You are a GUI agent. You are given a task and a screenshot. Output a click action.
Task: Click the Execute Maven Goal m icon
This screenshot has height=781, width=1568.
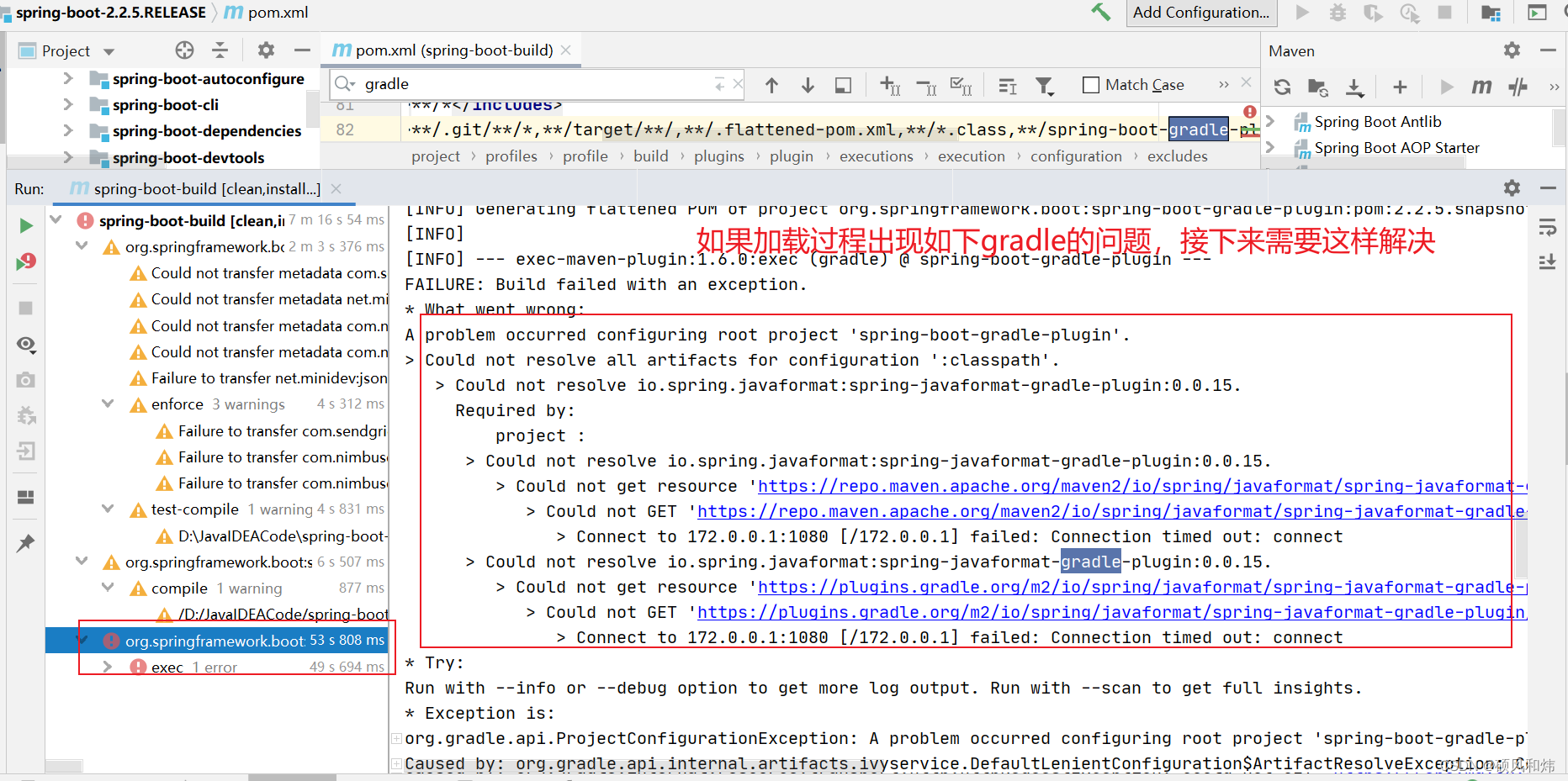(x=1481, y=87)
